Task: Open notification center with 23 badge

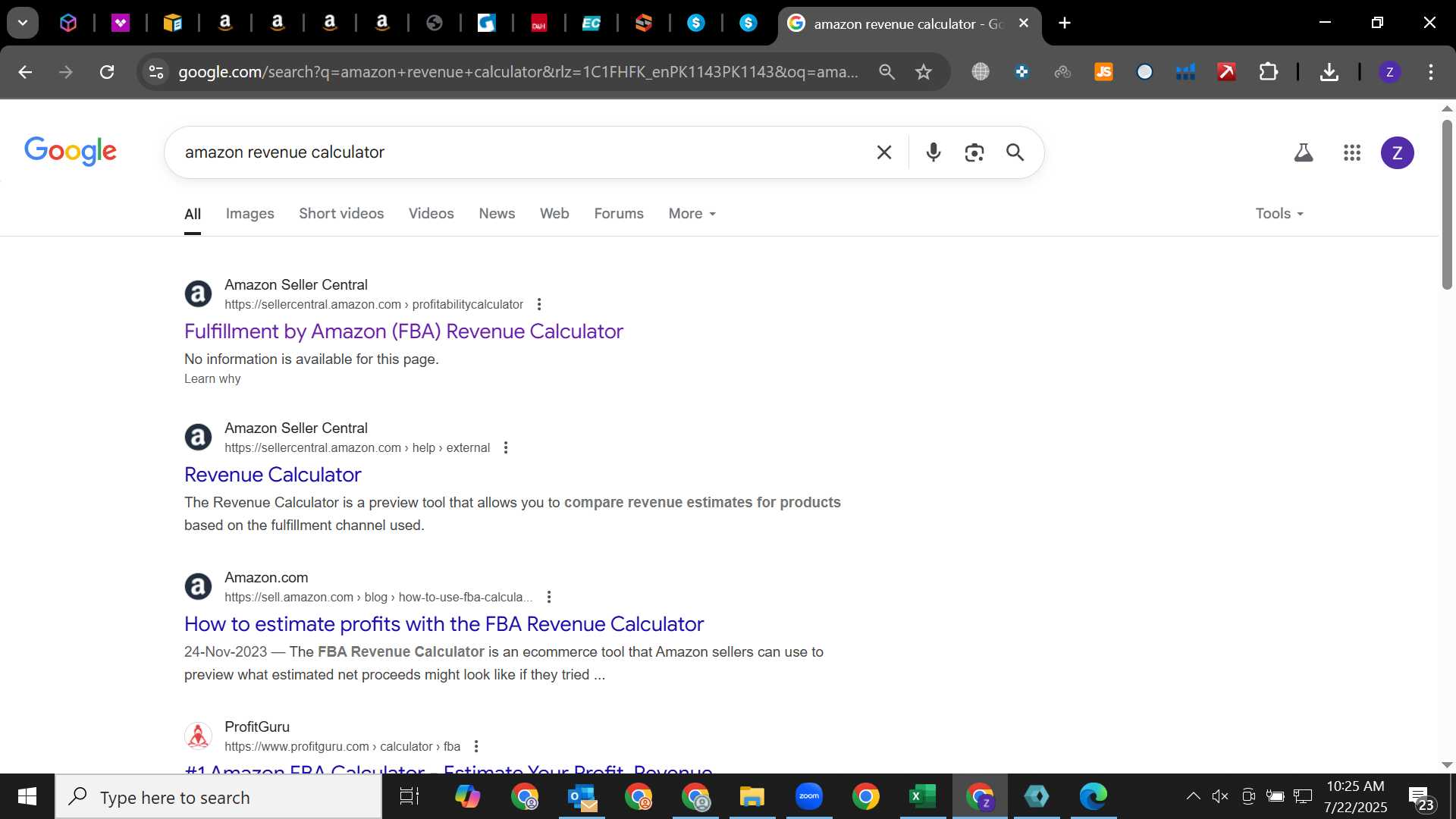Action: tap(1422, 798)
